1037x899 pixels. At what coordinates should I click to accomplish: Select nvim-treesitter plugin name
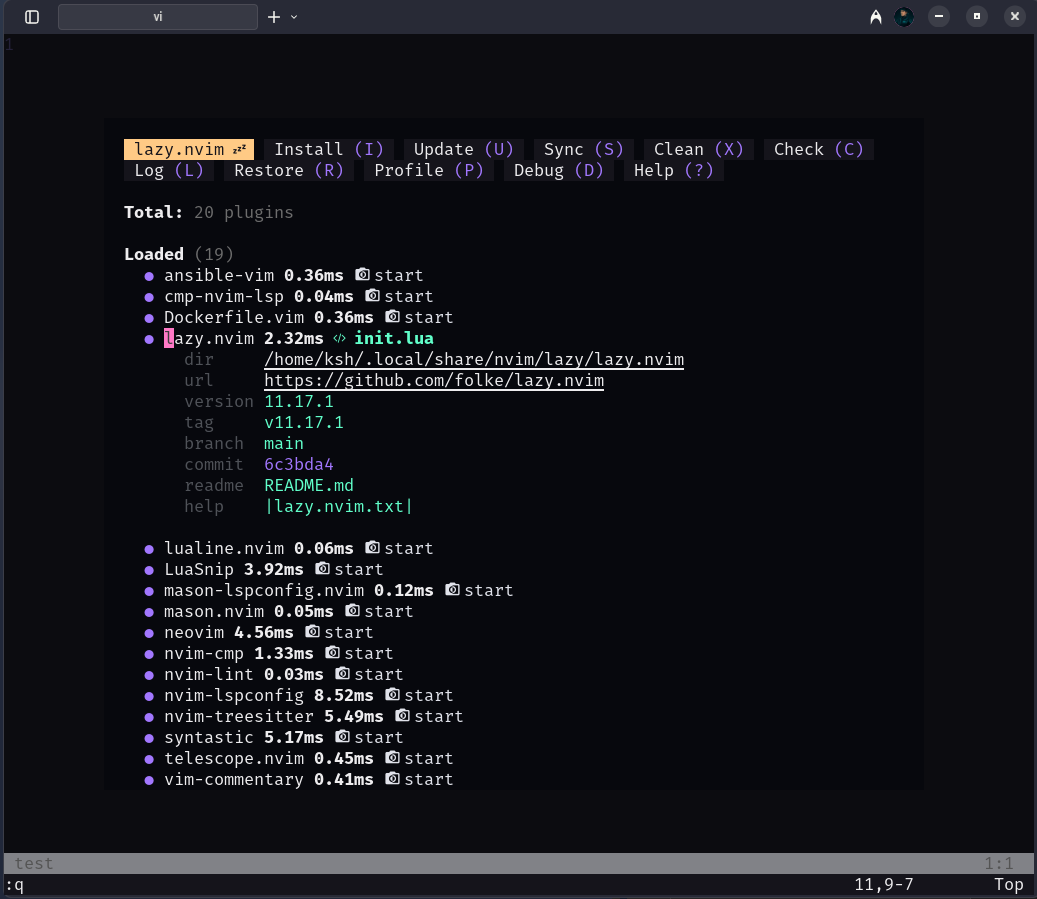pyautogui.click(x=239, y=717)
